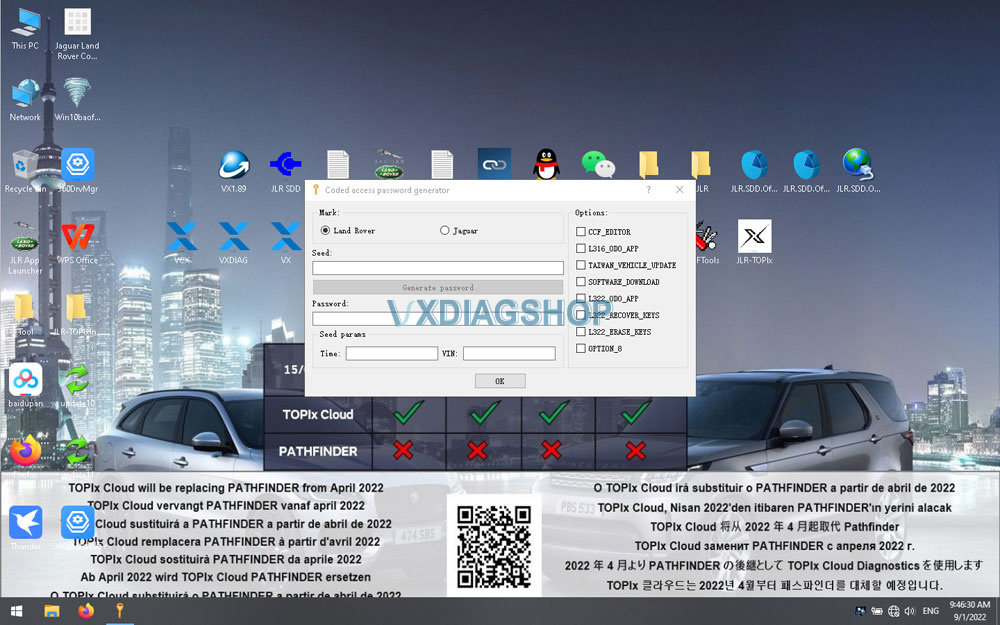
Task: Switch the ENG input language indicator
Action: (930, 611)
